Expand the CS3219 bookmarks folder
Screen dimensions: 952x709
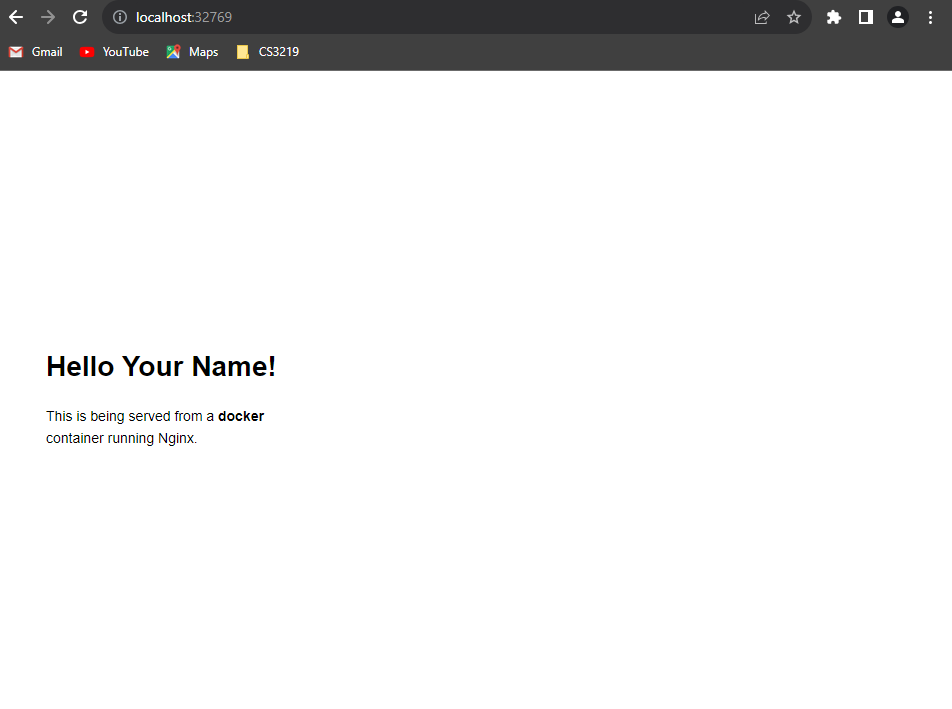coord(268,52)
